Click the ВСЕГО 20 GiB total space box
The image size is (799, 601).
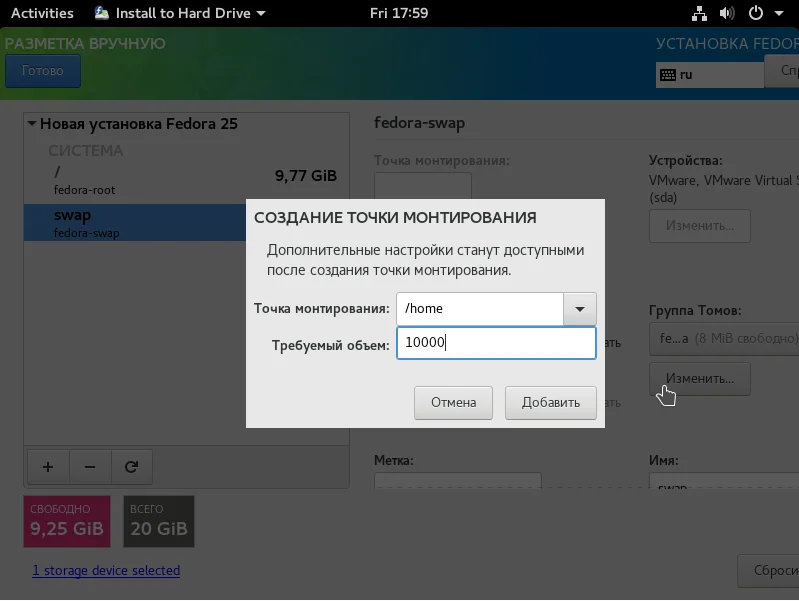coord(158,521)
